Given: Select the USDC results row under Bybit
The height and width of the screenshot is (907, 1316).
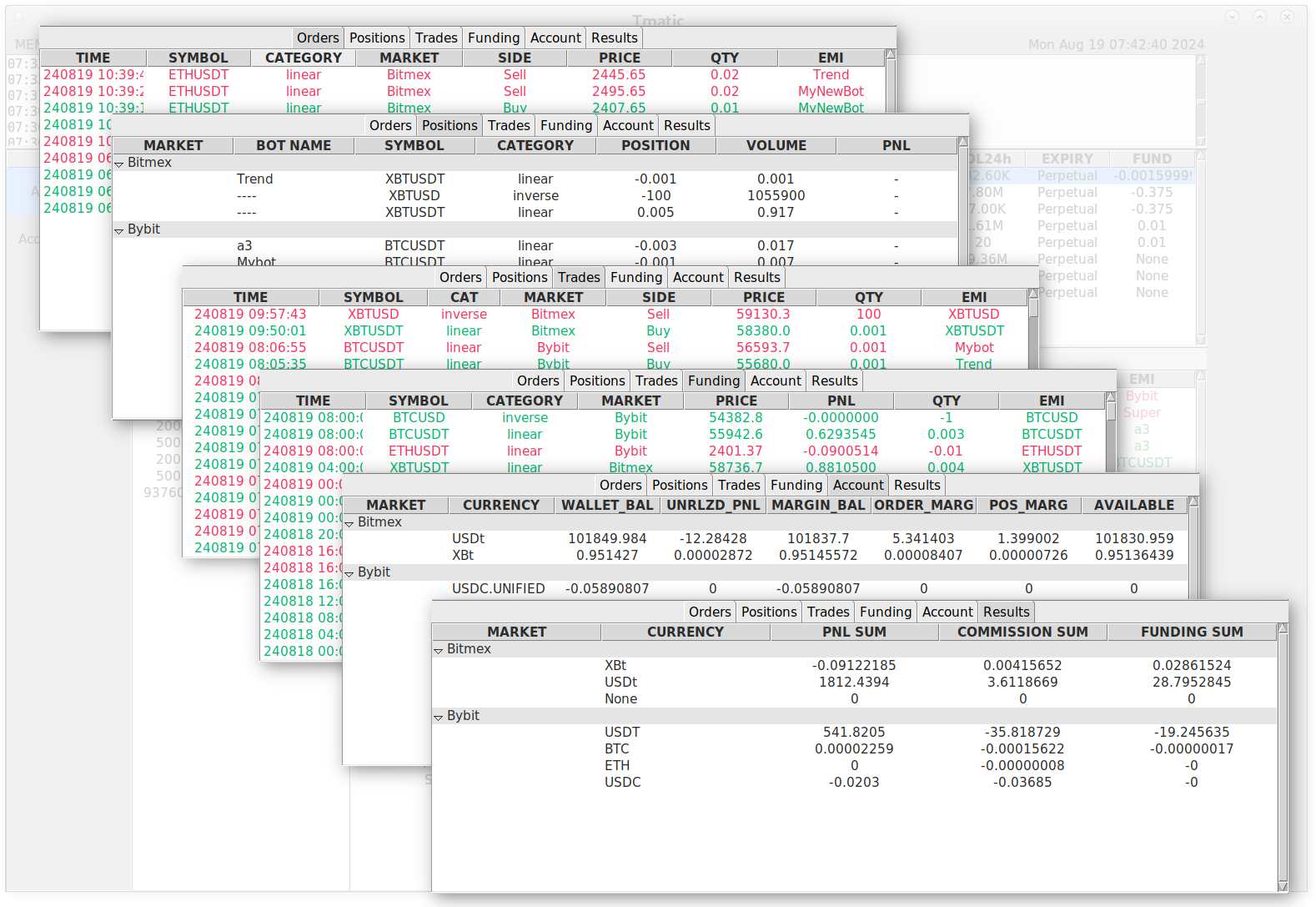Looking at the screenshot, I should (855, 782).
